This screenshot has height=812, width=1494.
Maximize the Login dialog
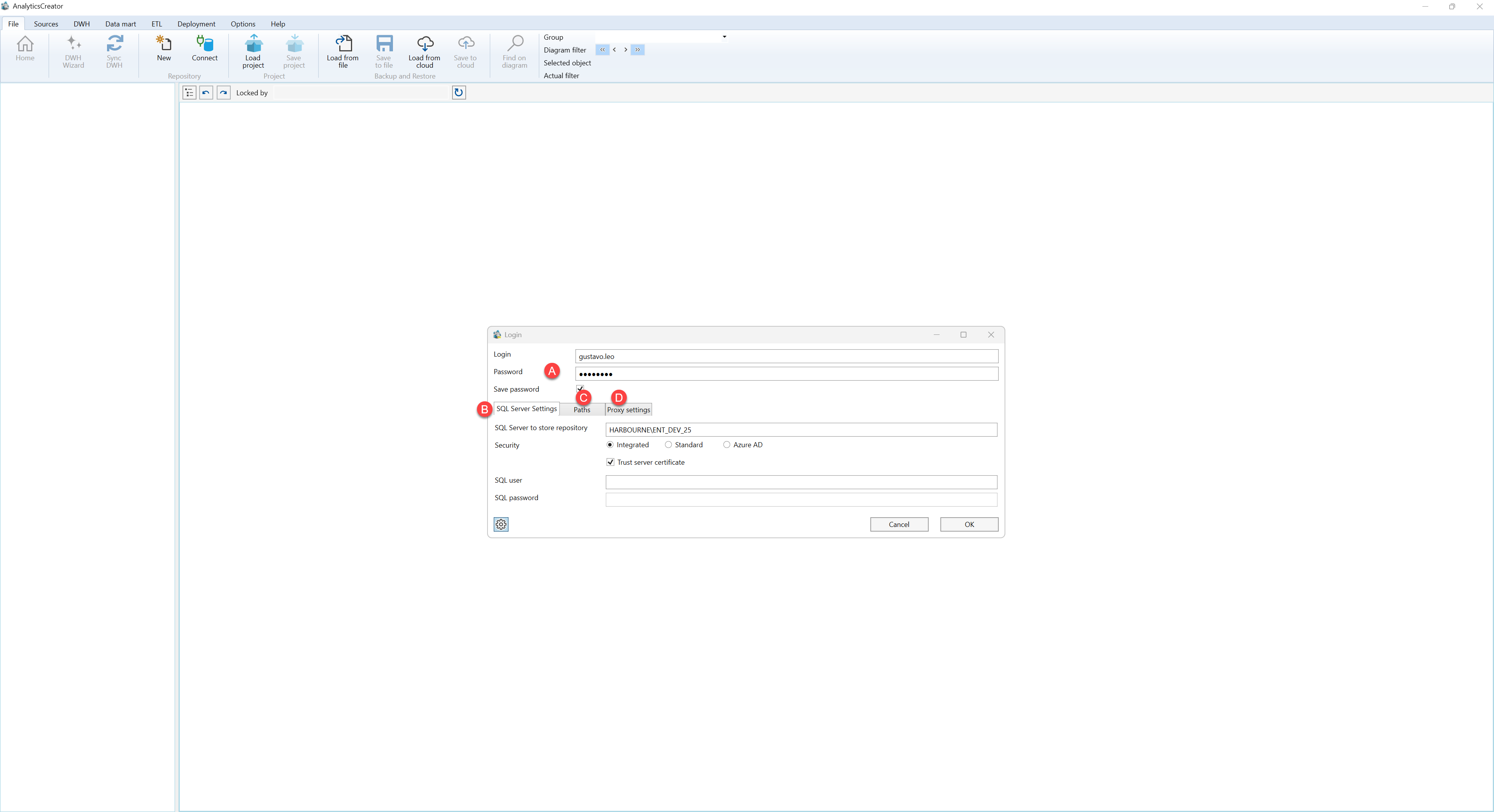point(963,334)
